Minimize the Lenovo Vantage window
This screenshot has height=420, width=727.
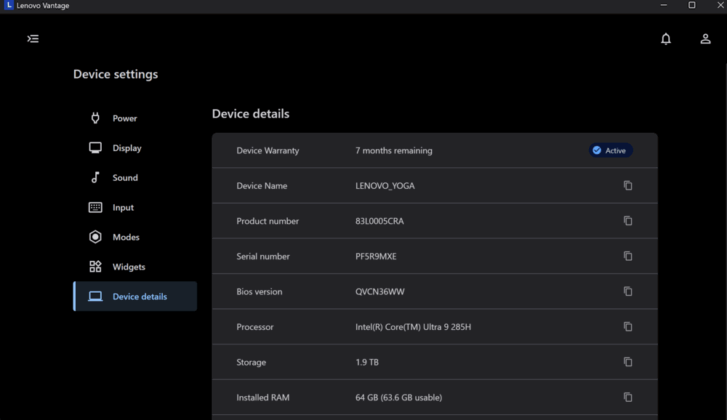point(663,5)
